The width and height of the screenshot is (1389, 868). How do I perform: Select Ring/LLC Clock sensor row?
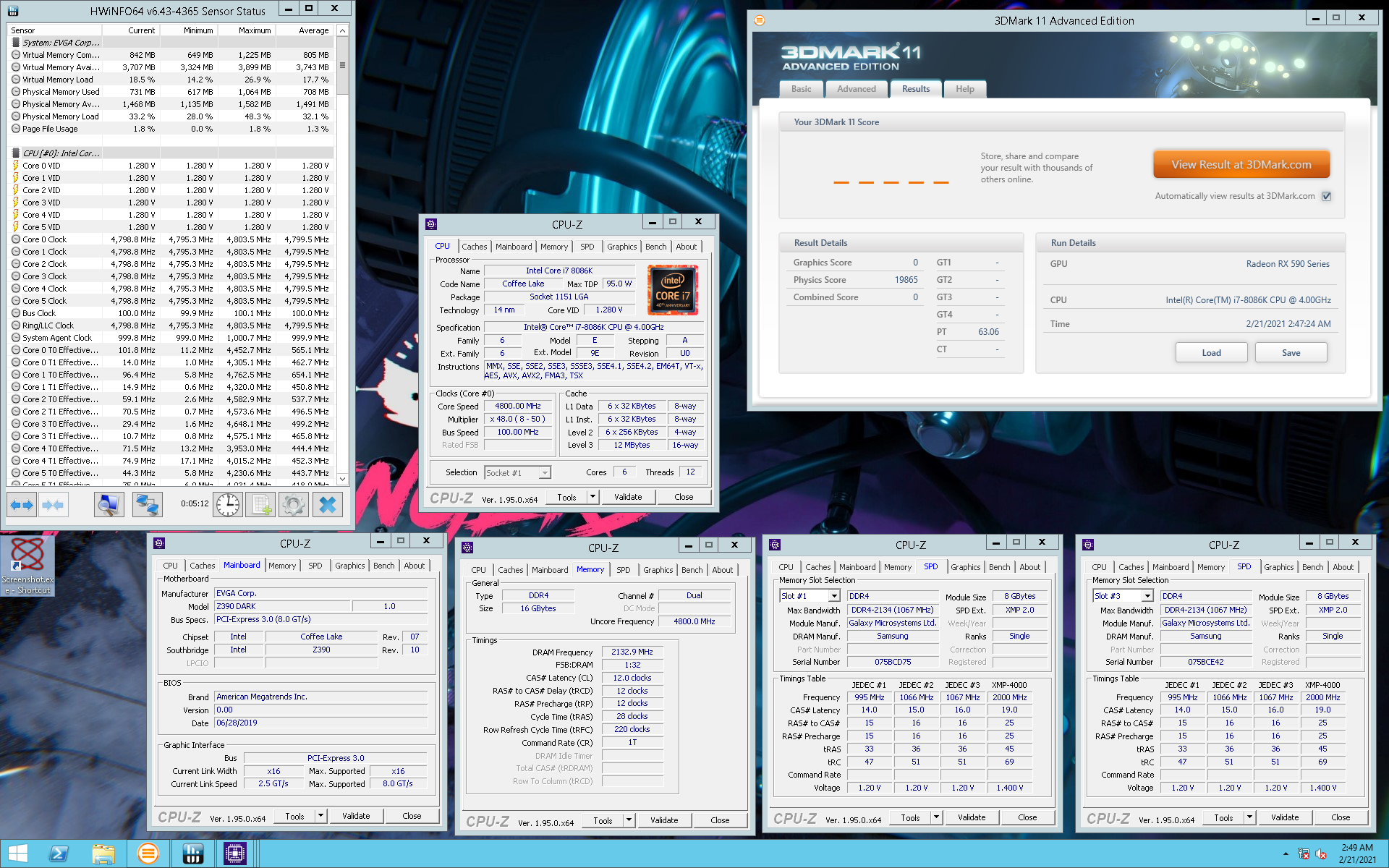click(x=171, y=325)
